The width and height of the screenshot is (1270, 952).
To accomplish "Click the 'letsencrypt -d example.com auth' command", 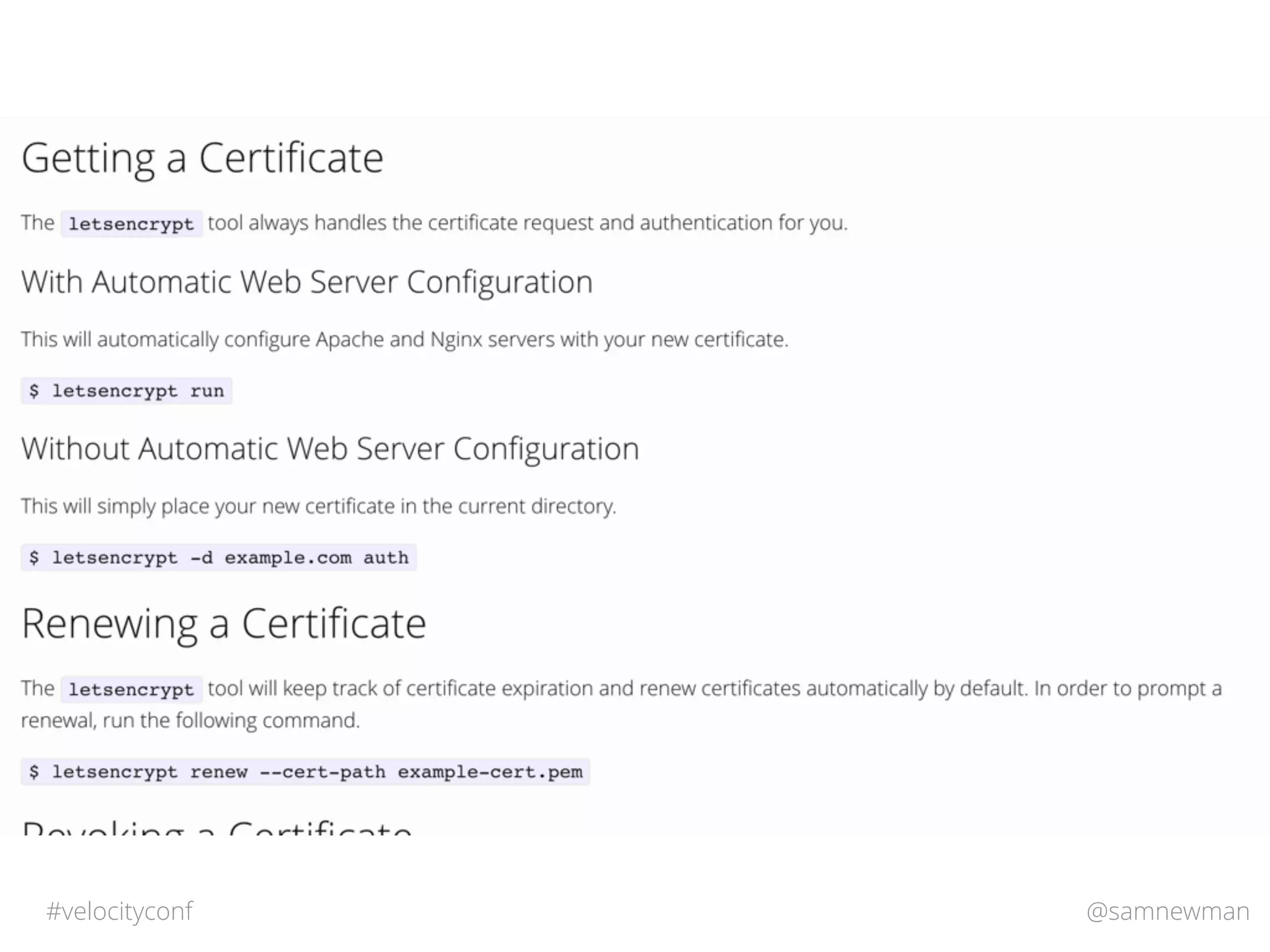I will (218, 558).
